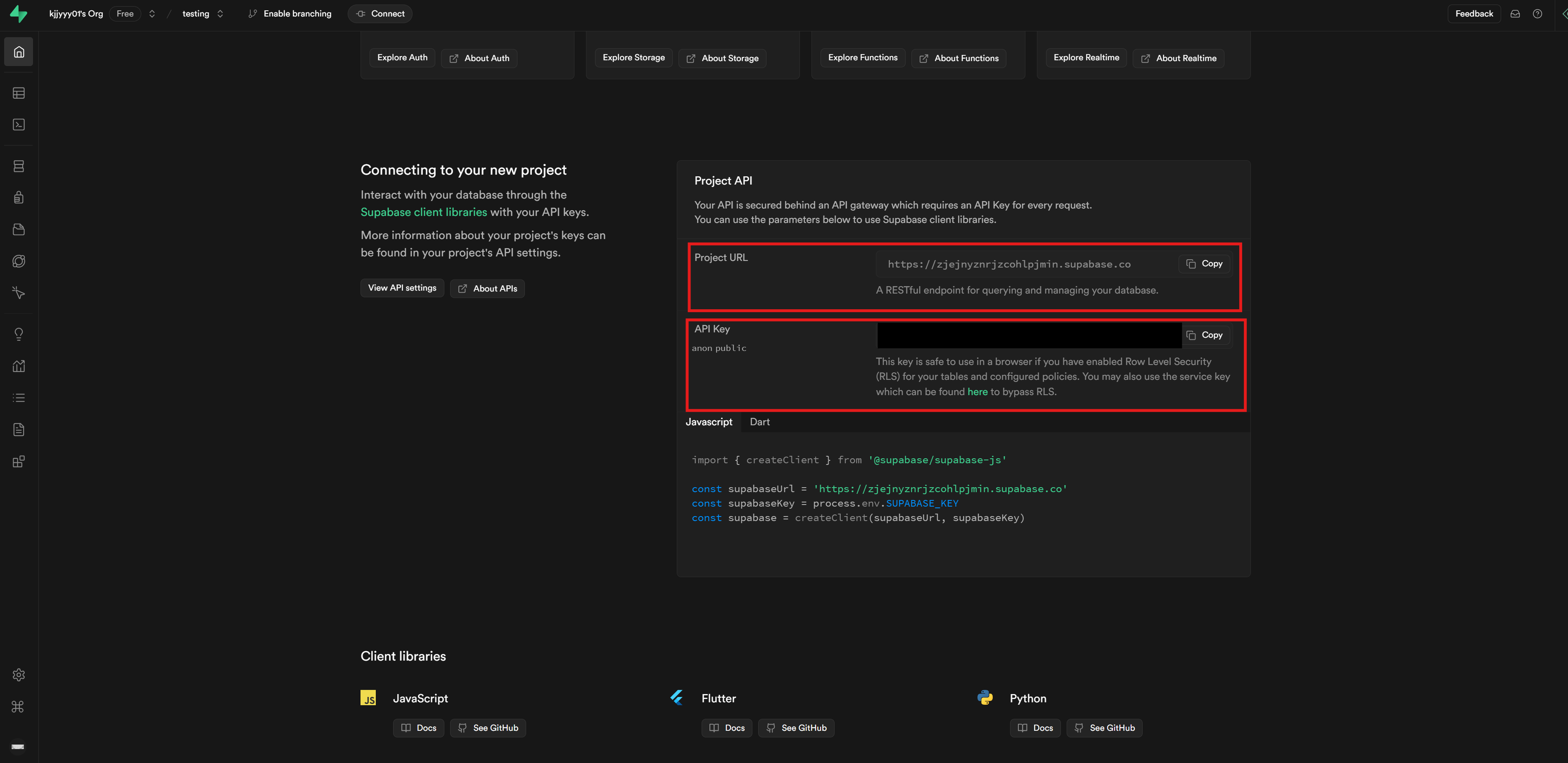
Task: Click View API settings button
Action: pos(402,288)
